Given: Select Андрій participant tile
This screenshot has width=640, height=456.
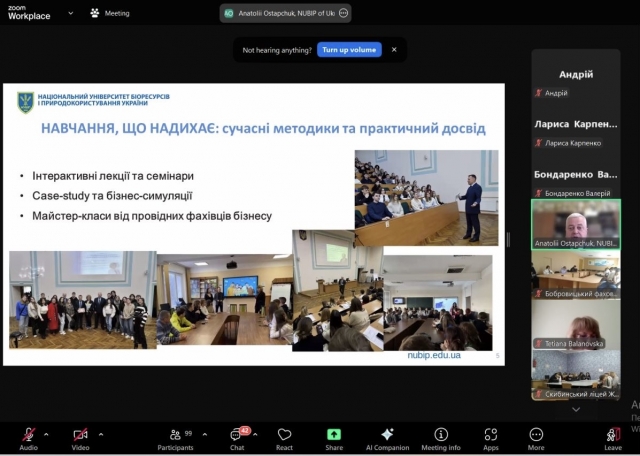Looking at the screenshot, I should (576, 74).
